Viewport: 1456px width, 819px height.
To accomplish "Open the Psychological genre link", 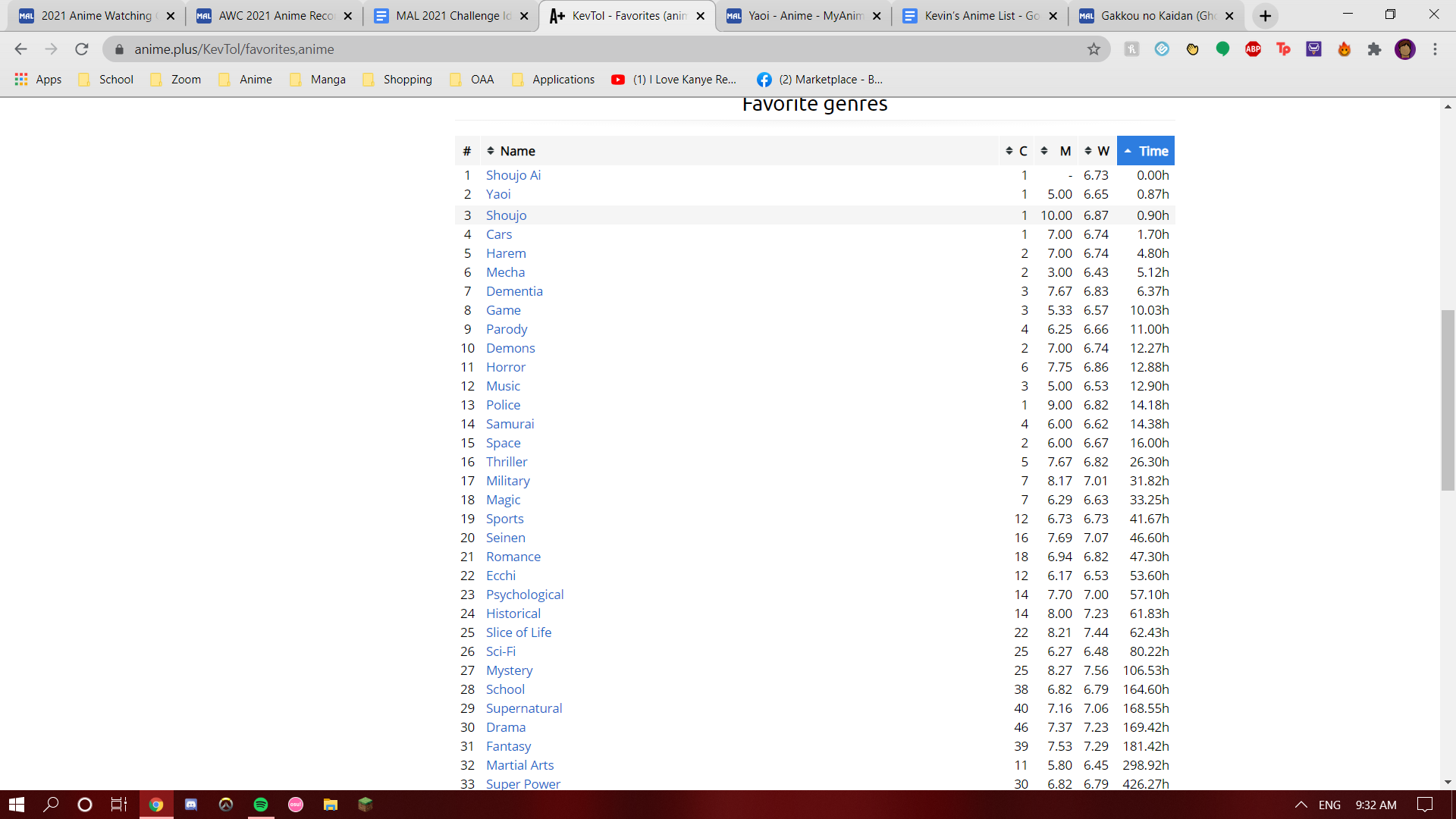I will pos(525,595).
